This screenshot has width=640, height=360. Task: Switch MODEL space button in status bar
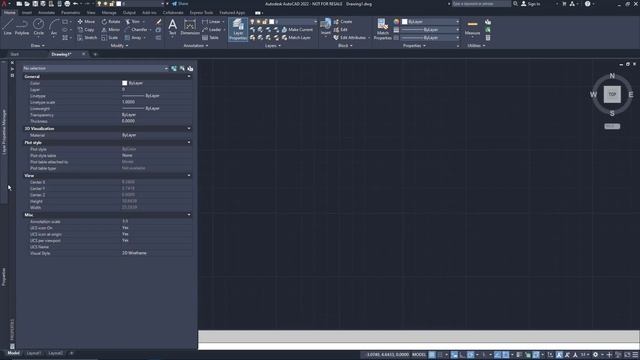tap(419, 355)
